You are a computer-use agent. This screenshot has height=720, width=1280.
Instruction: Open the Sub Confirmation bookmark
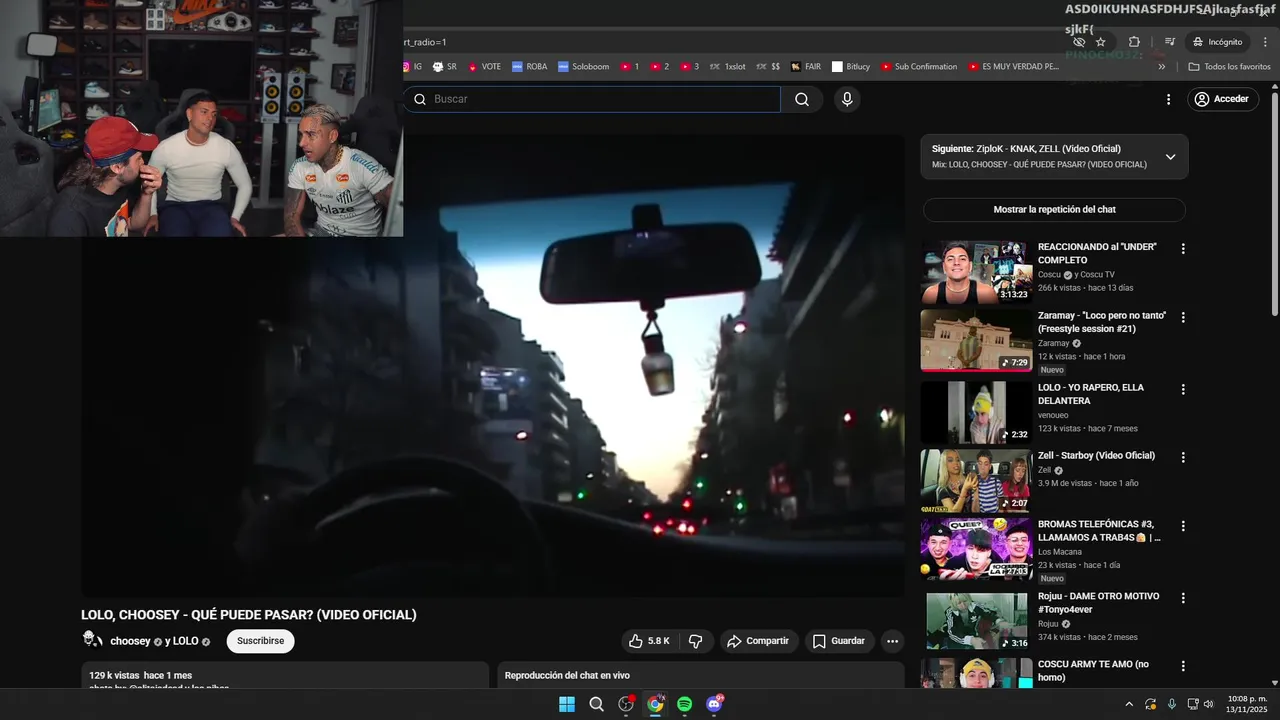point(919,67)
